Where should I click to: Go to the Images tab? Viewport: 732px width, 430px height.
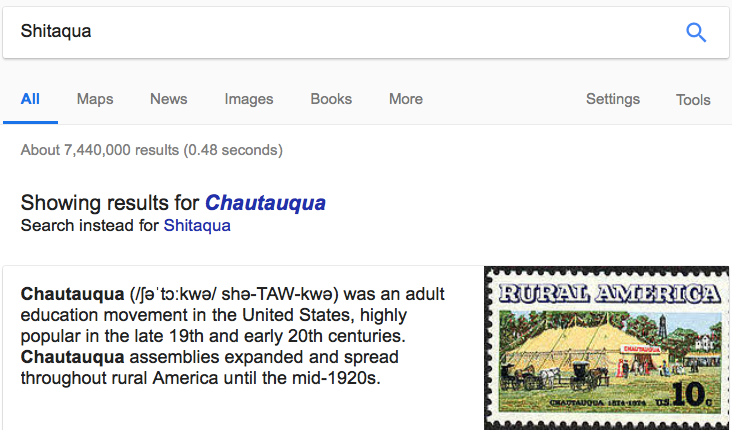pos(249,99)
